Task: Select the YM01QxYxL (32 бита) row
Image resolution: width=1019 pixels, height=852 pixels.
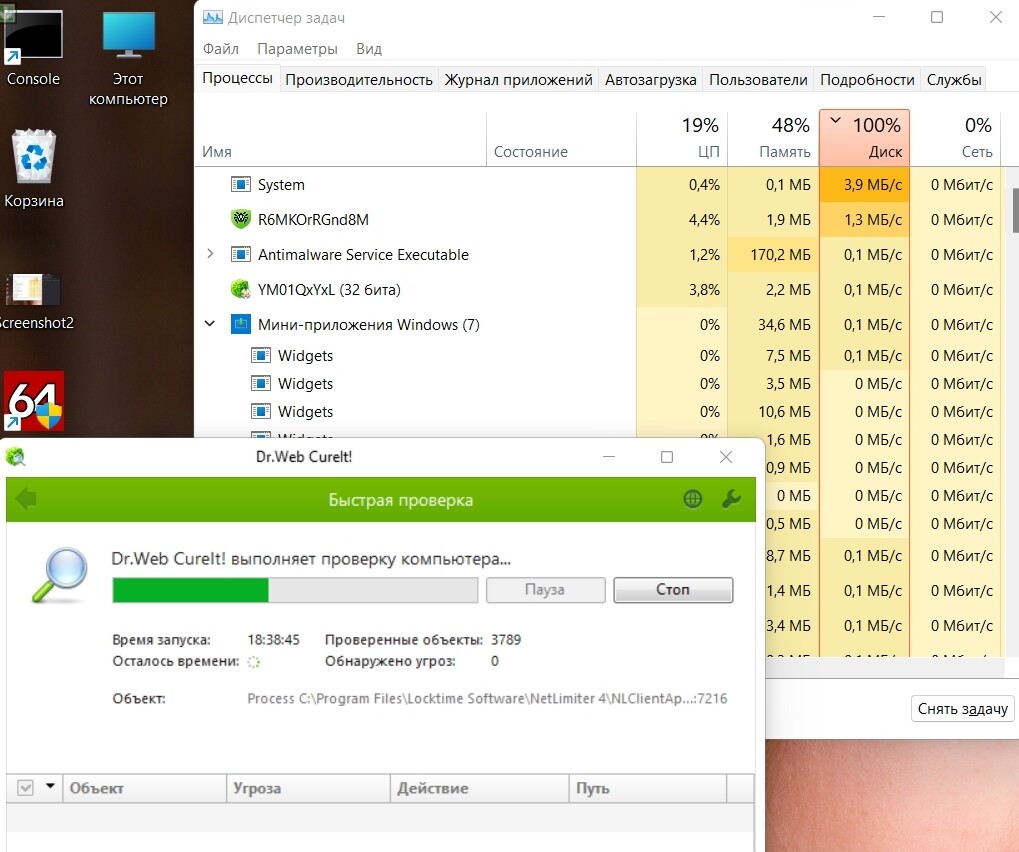Action: pos(598,289)
